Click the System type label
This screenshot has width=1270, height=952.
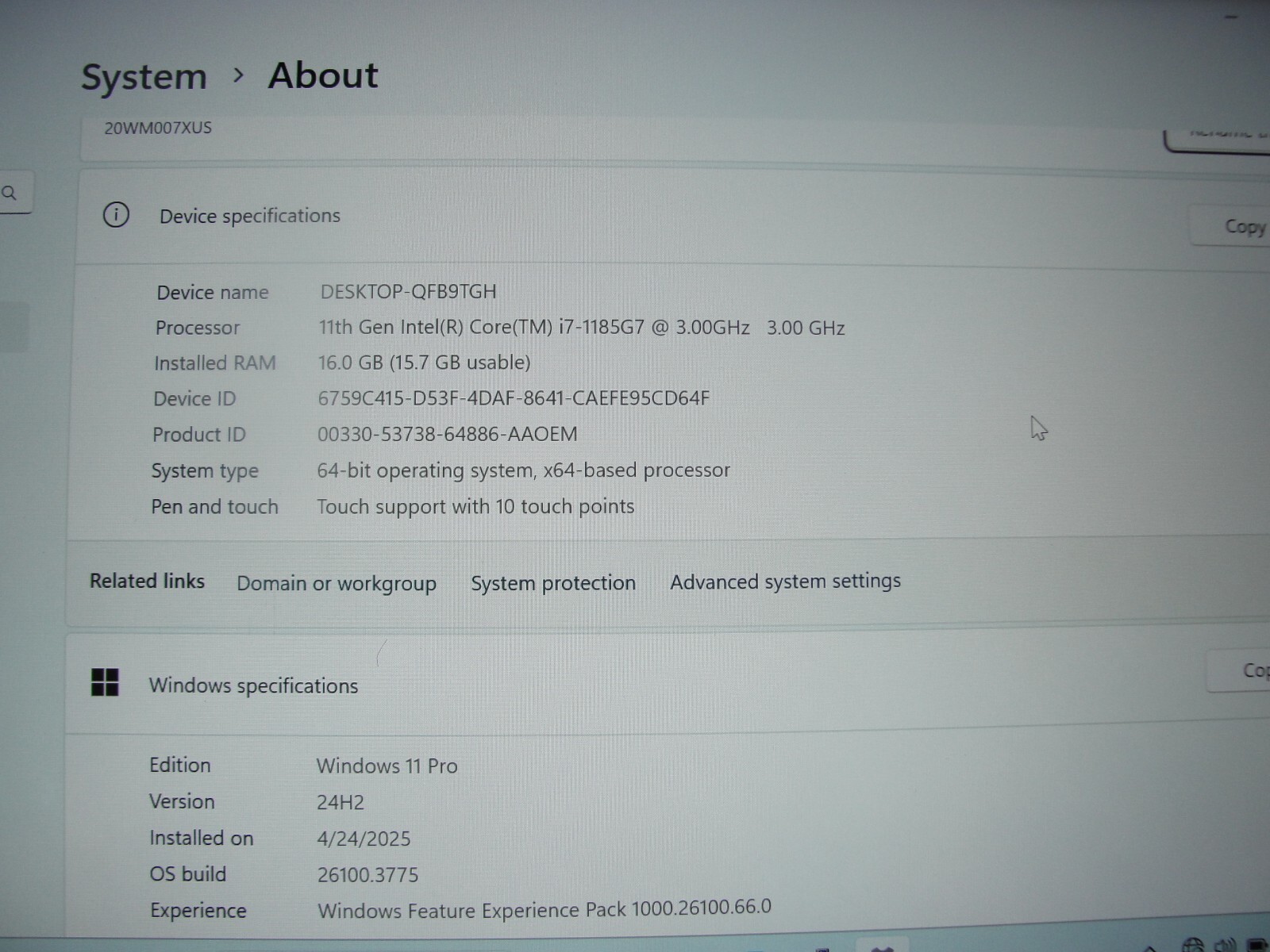tap(205, 471)
